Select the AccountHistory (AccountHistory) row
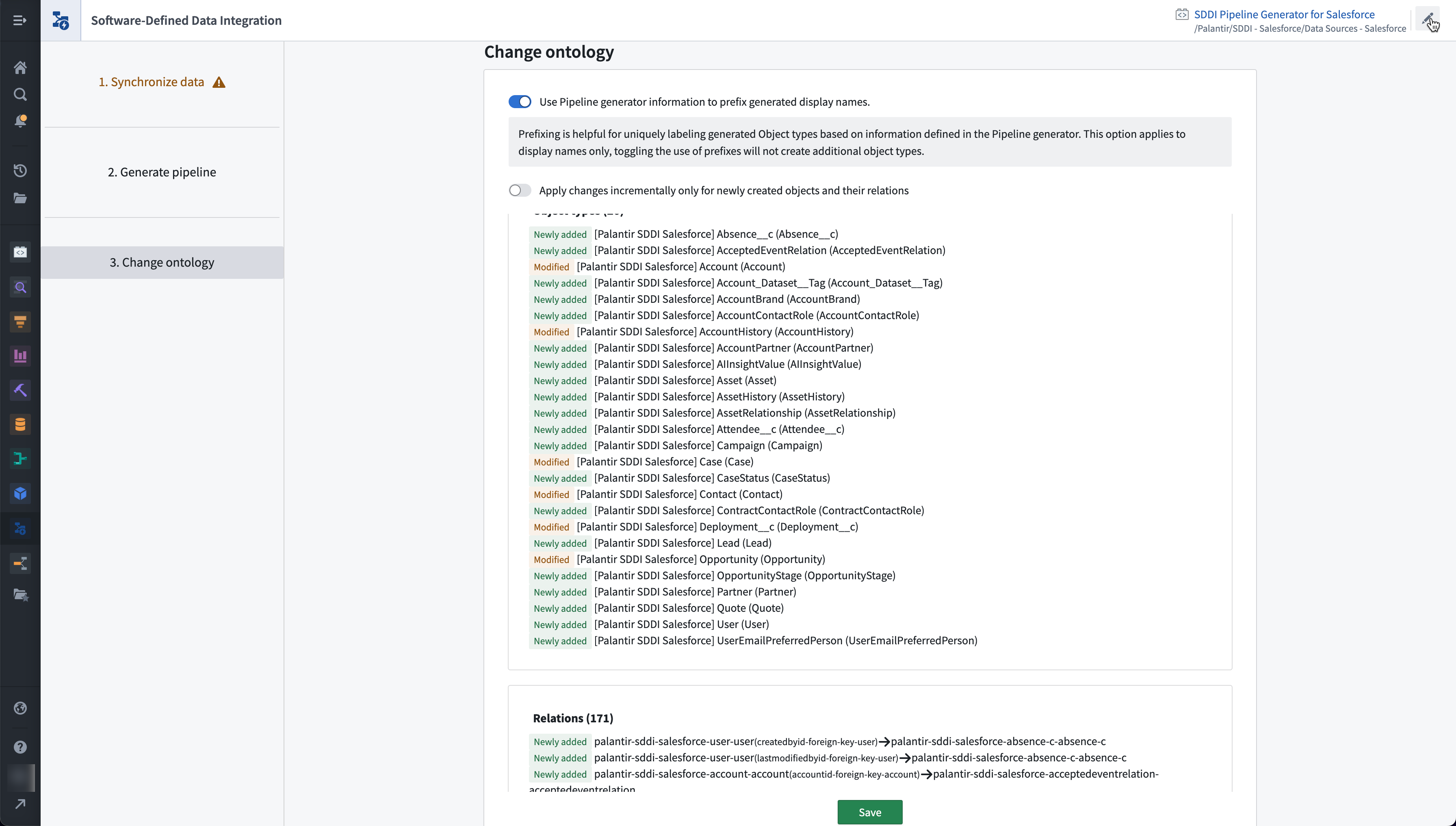This screenshot has width=1456, height=826. tap(691, 332)
